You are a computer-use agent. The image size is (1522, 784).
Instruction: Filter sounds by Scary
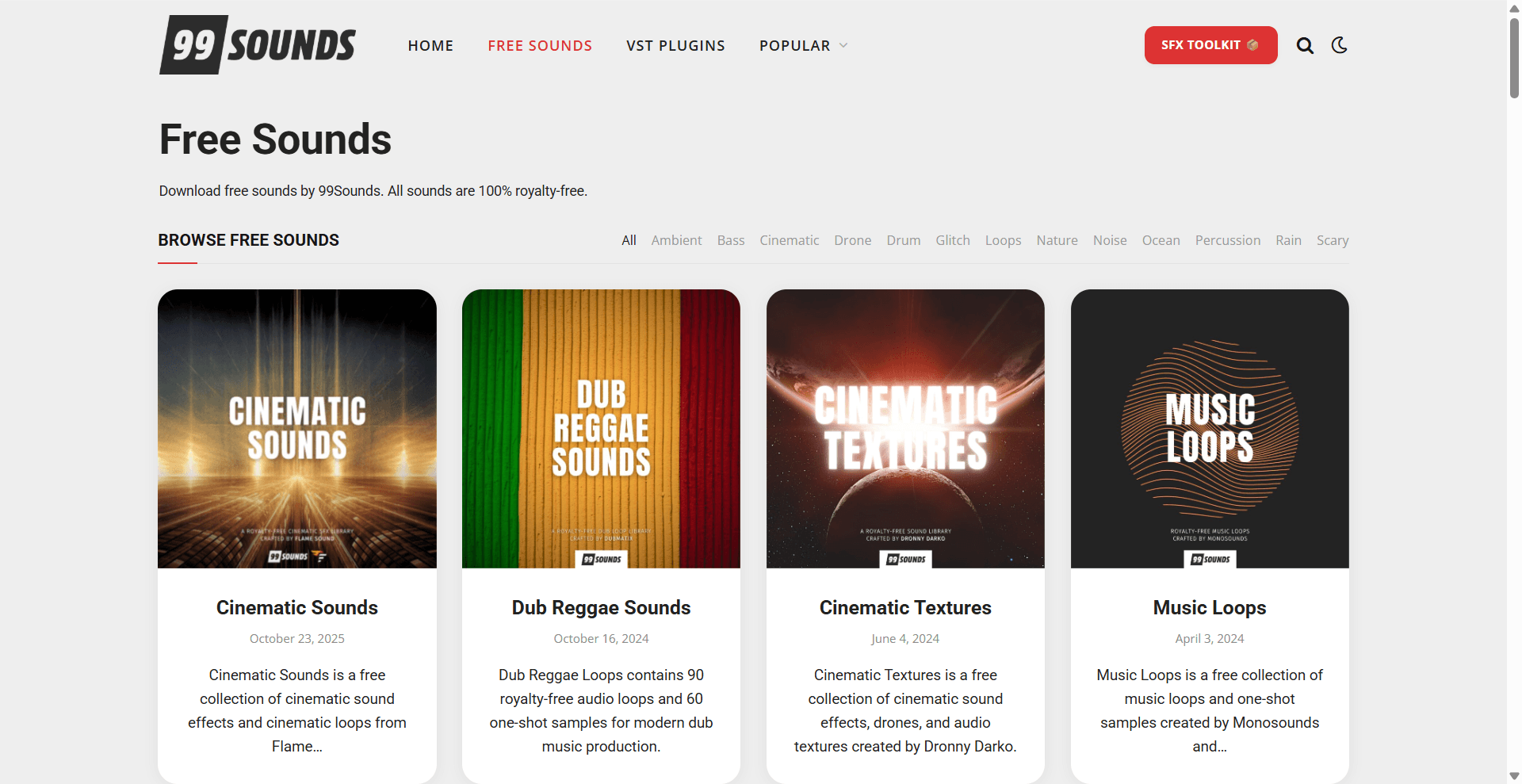1333,240
